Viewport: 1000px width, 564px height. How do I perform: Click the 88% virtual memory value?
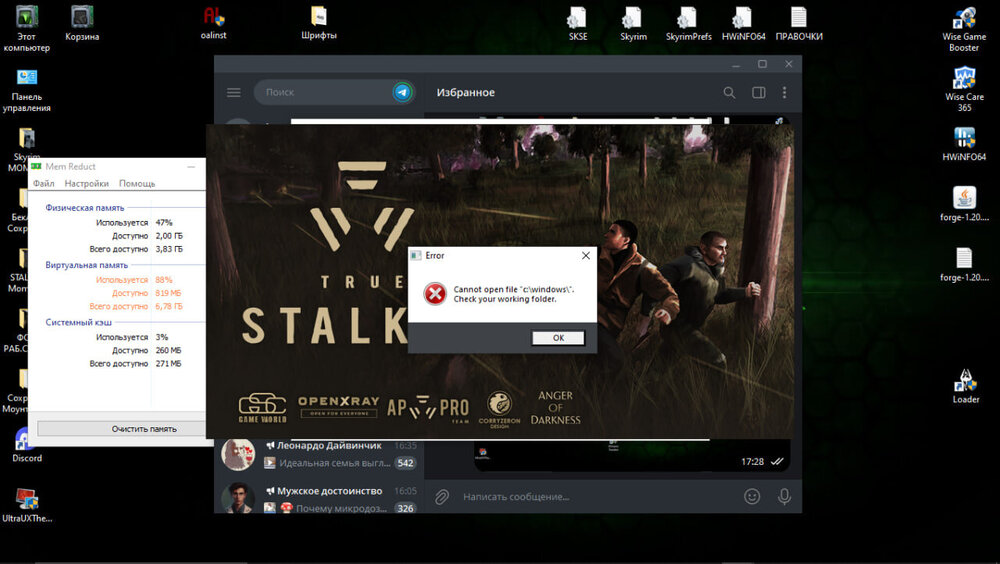pyautogui.click(x=164, y=280)
